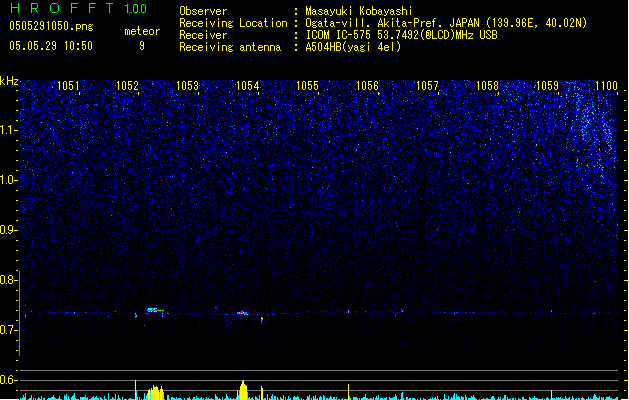Viewport: 629px width, 400px height.
Task: Click the meteor count value 9
Action: click(x=142, y=46)
